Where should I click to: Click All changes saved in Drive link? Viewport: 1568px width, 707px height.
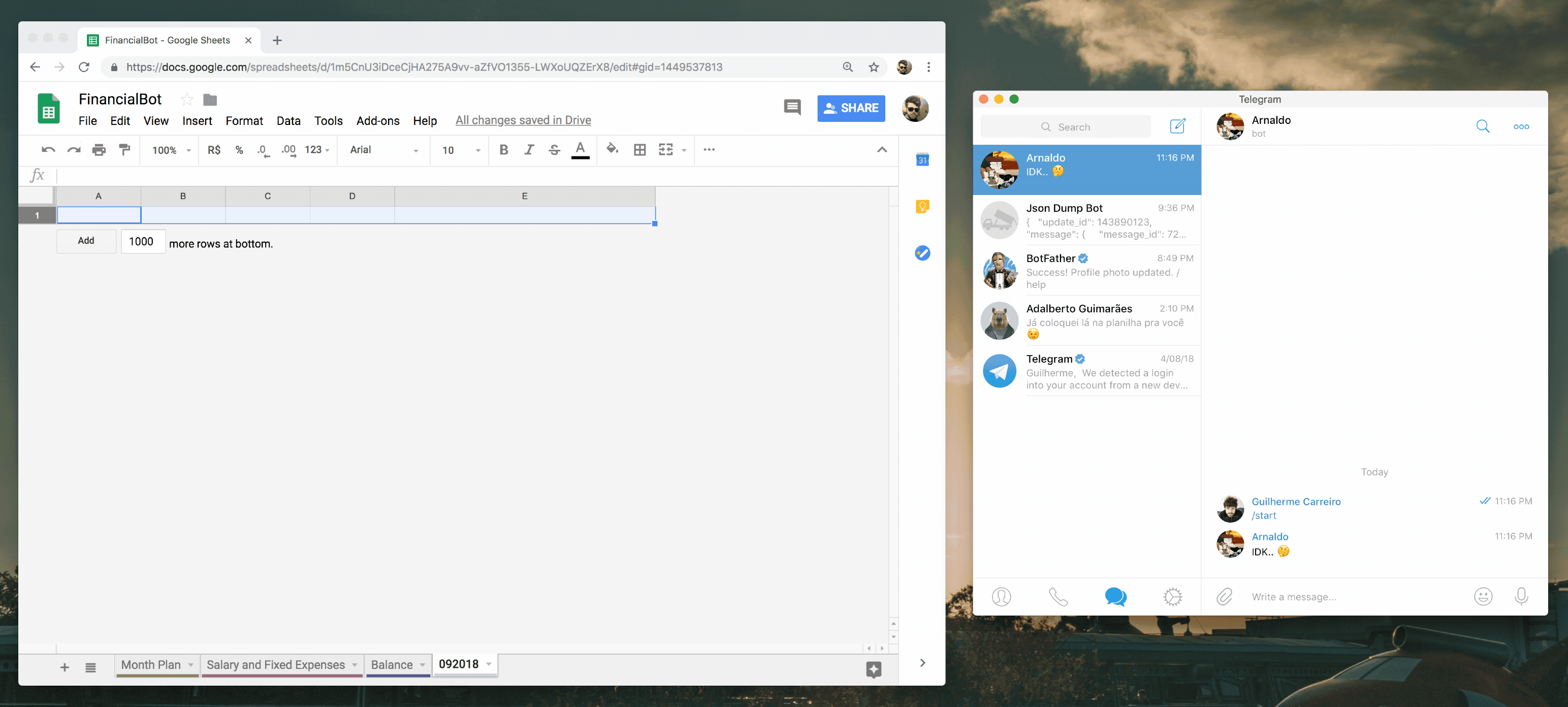pos(523,120)
